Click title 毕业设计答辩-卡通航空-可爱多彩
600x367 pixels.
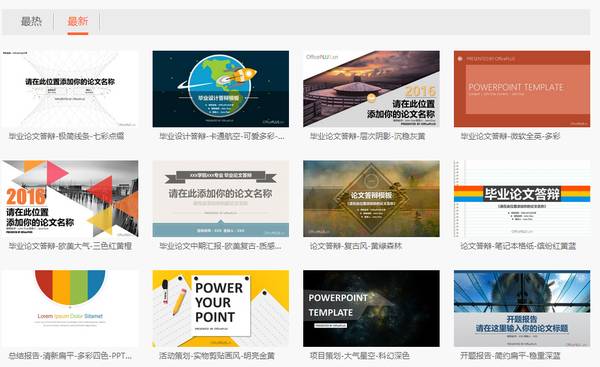click(222, 136)
